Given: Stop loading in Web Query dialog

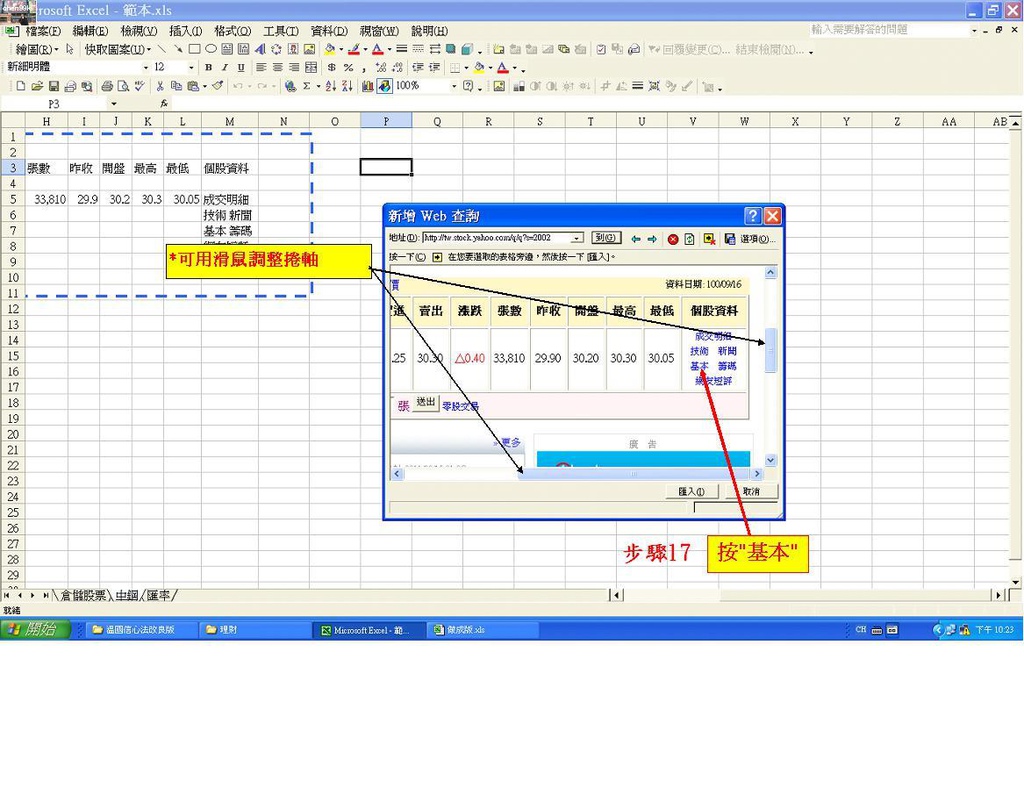Looking at the screenshot, I should click(673, 239).
